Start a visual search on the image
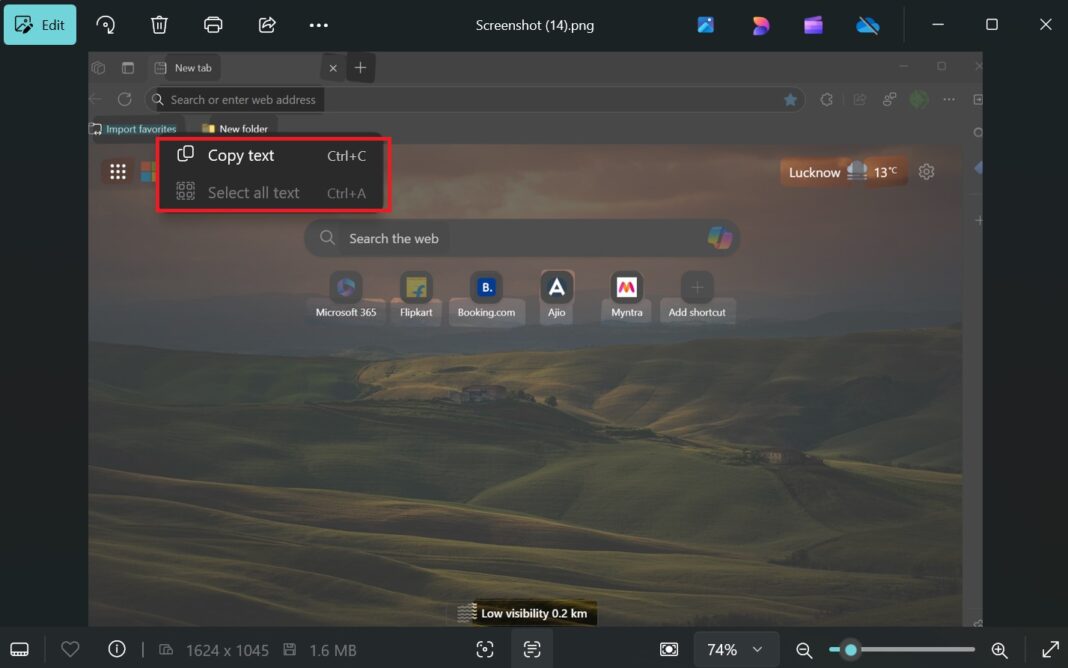Viewport: 1068px width, 668px height. pyautogui.click(x=484, y=649)
